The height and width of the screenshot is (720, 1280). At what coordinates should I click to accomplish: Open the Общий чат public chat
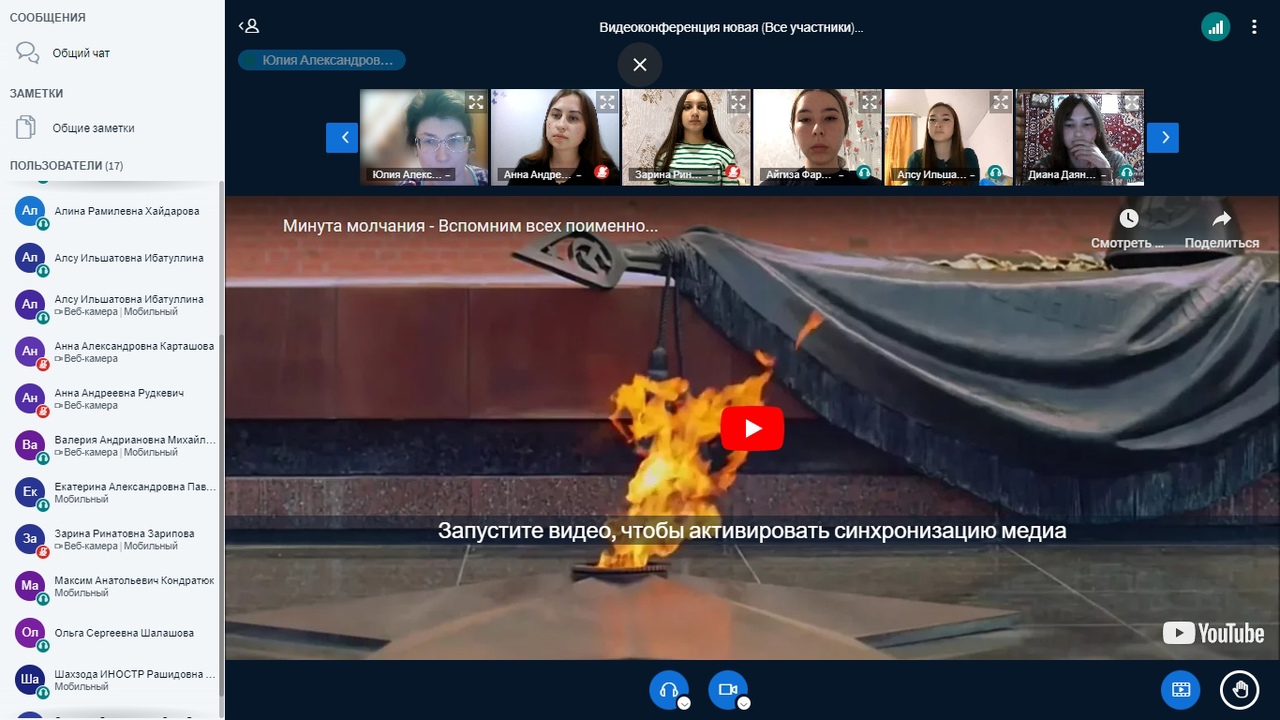pyautogui.click(x=81, y=53)
